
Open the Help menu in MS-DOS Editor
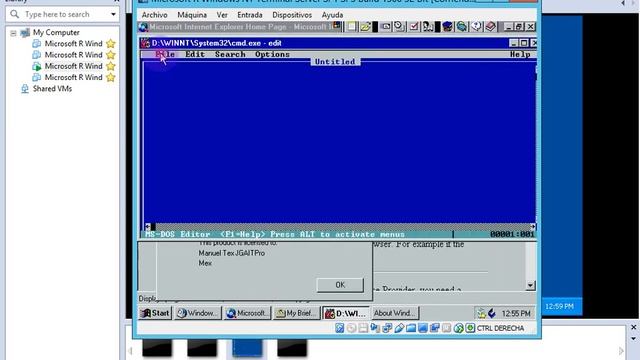point(520,54)
